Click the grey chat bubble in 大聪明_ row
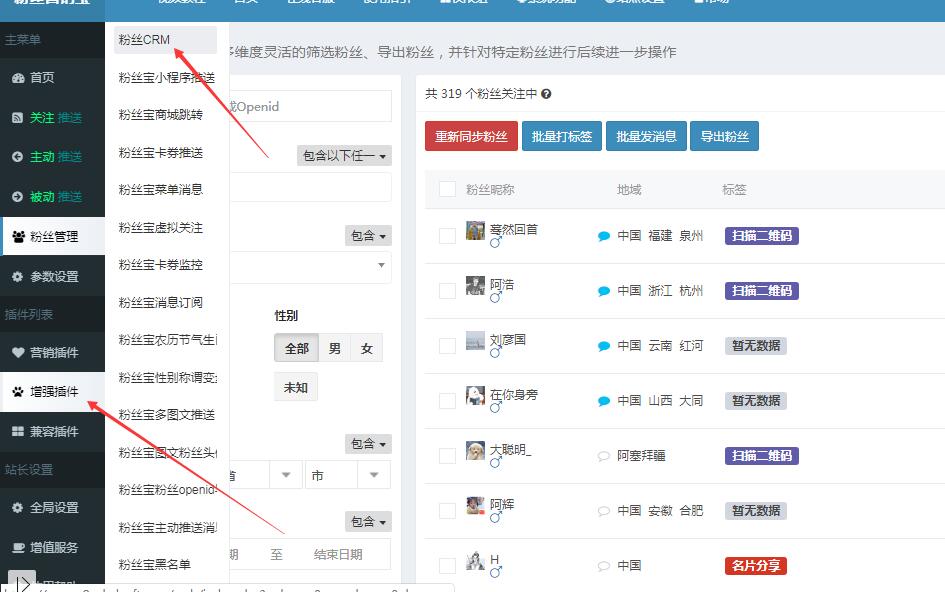Screen dimensions: 945x592 603,456
